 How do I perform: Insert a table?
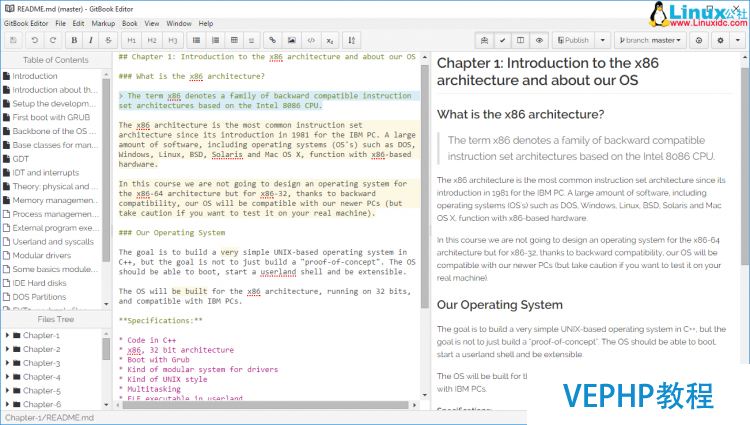click(x=234, y=41)
